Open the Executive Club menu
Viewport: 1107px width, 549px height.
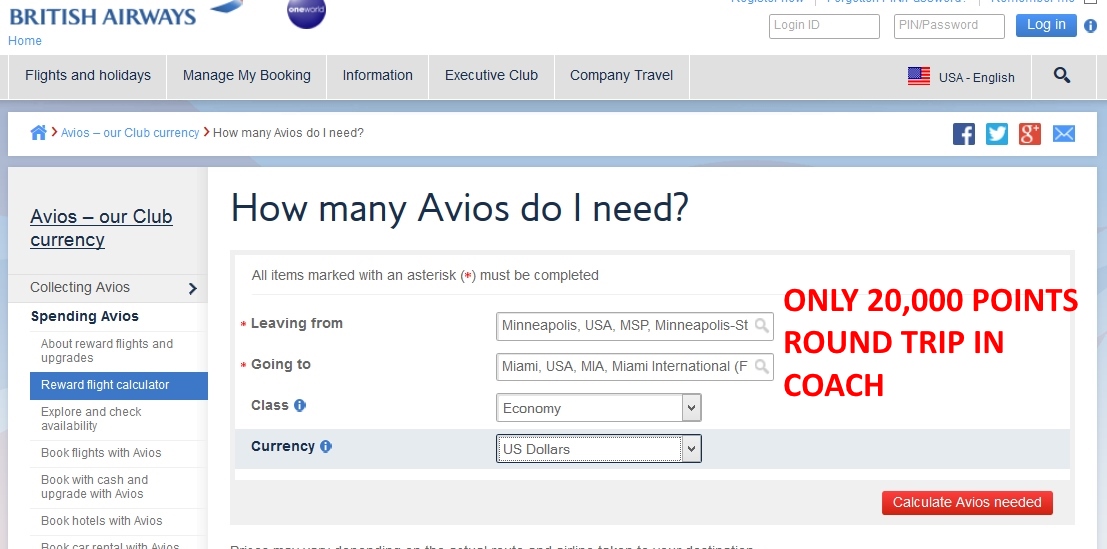pos(491,76)
